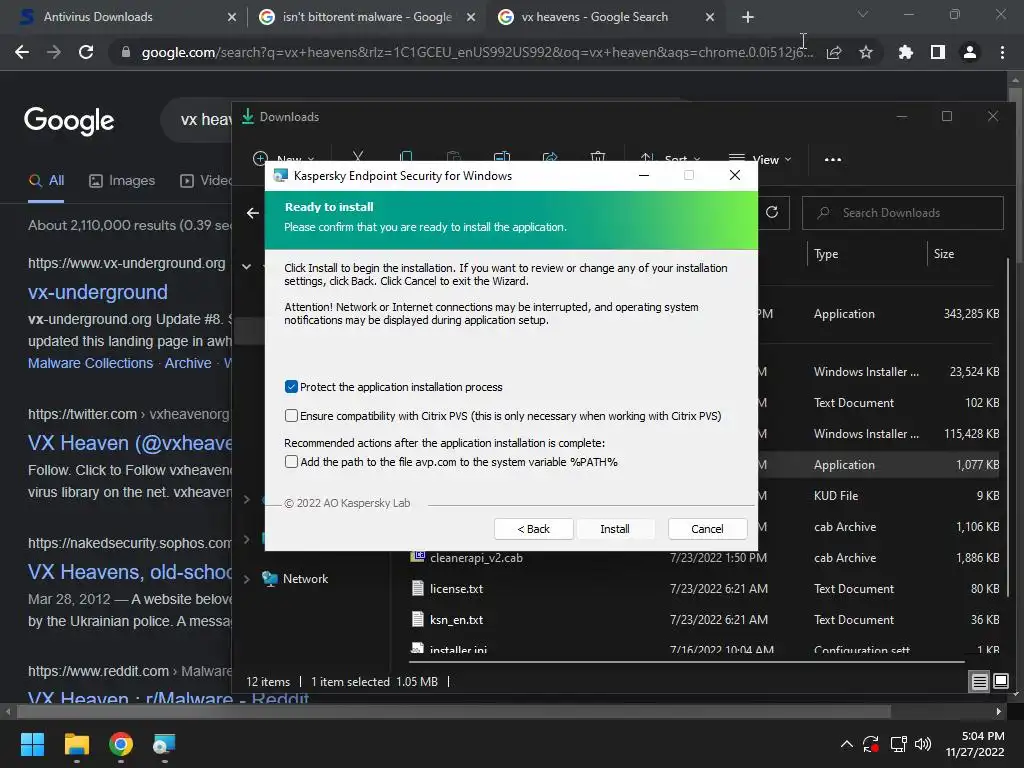Enable Citrix PVS compatibility checkbox

pos(291,415)
